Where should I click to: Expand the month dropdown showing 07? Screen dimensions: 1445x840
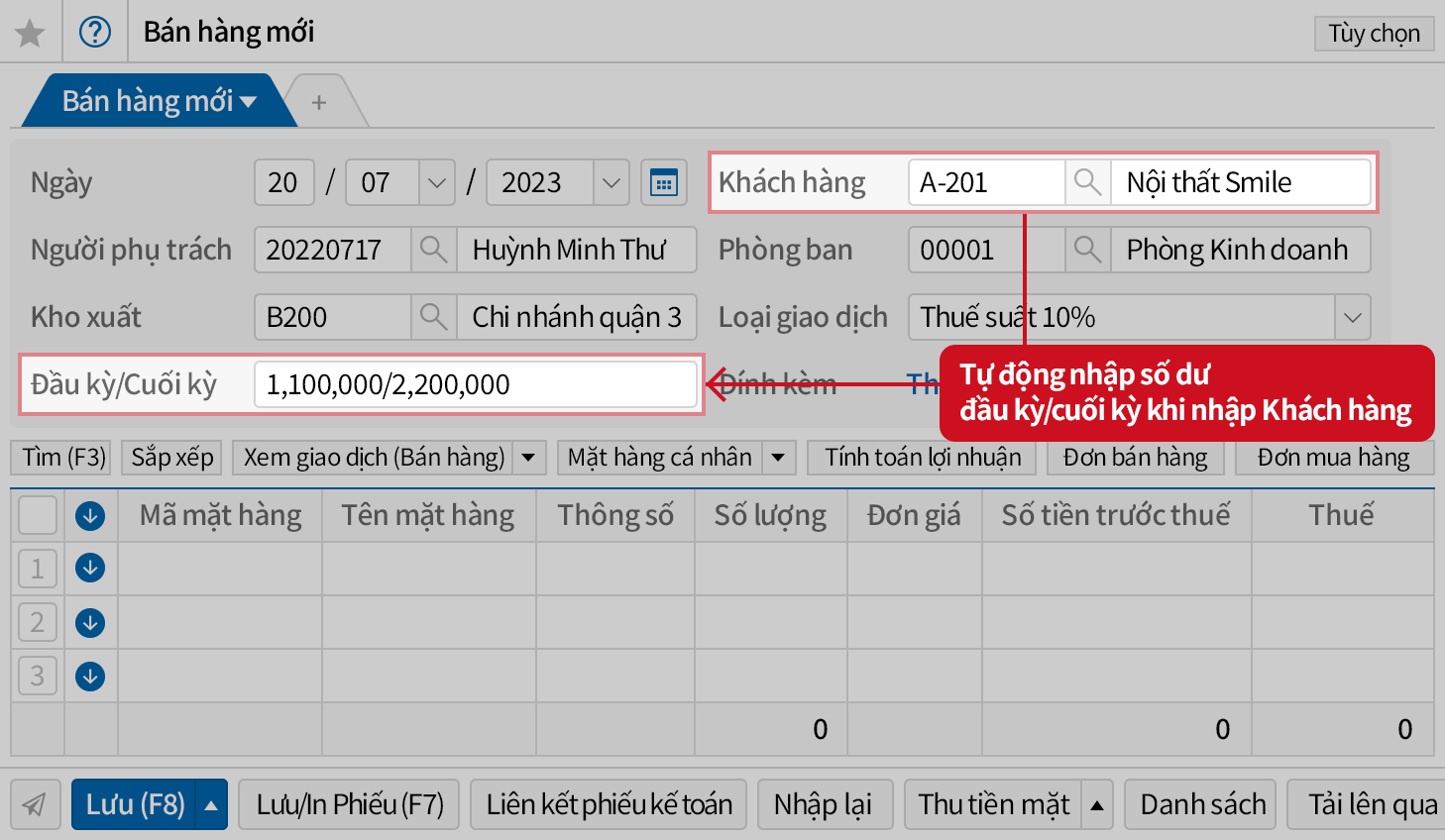[x=436, y=183]
